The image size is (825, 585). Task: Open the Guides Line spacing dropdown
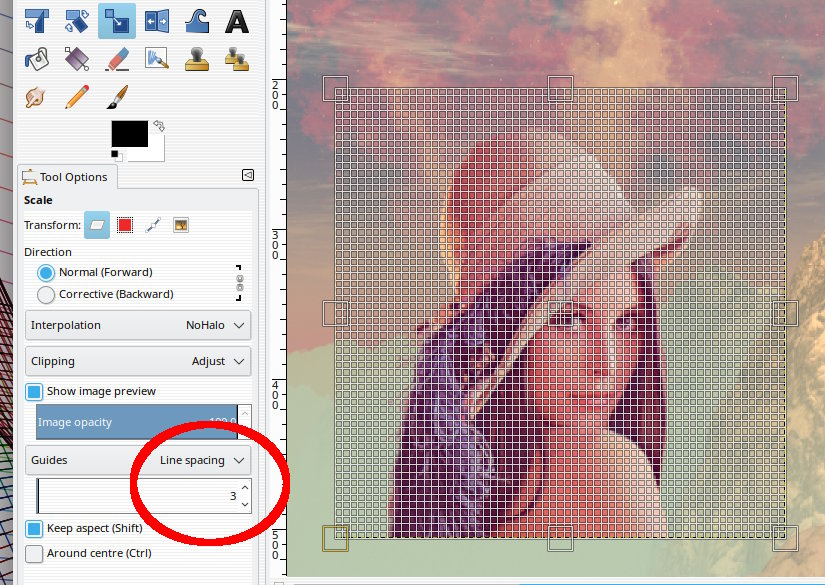tap(138, 460)
